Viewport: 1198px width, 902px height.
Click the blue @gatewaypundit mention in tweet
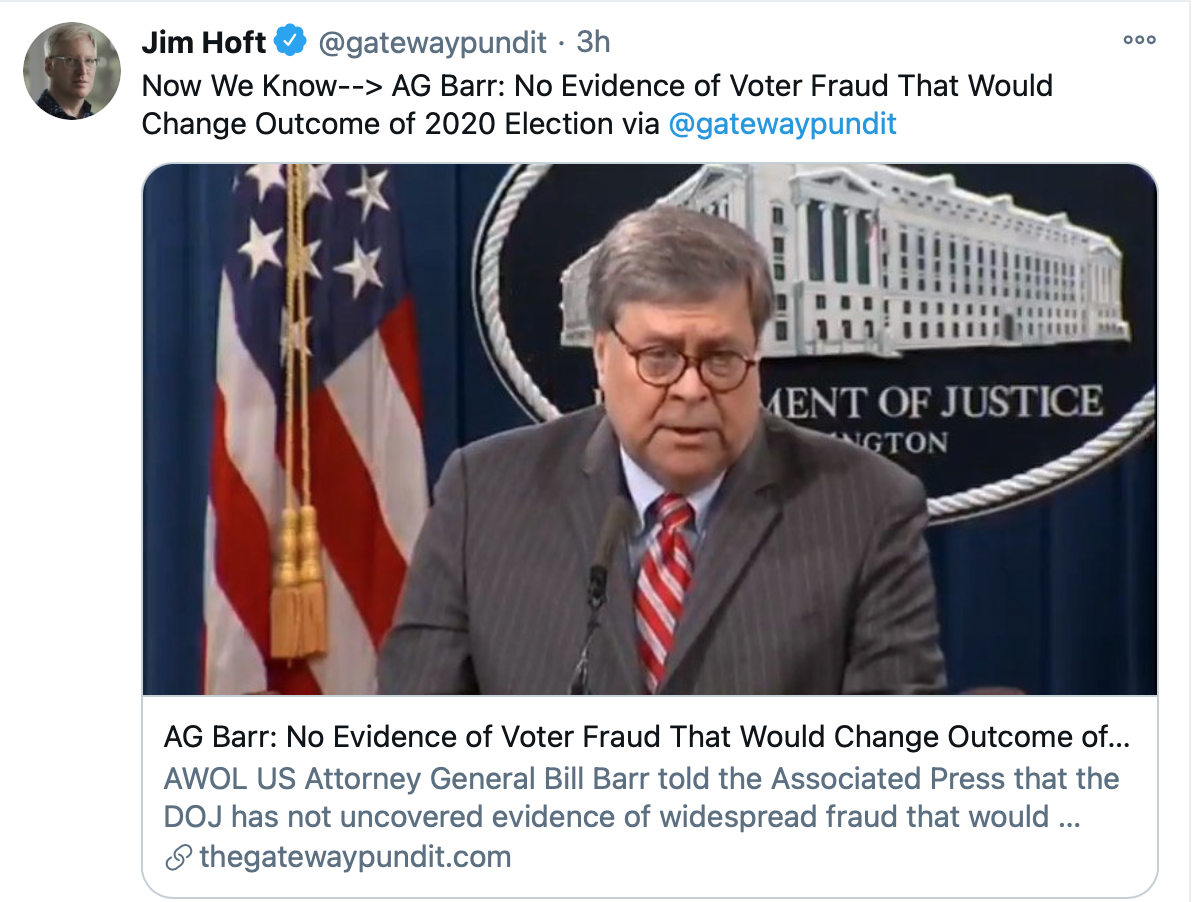(x=782, y=124)
